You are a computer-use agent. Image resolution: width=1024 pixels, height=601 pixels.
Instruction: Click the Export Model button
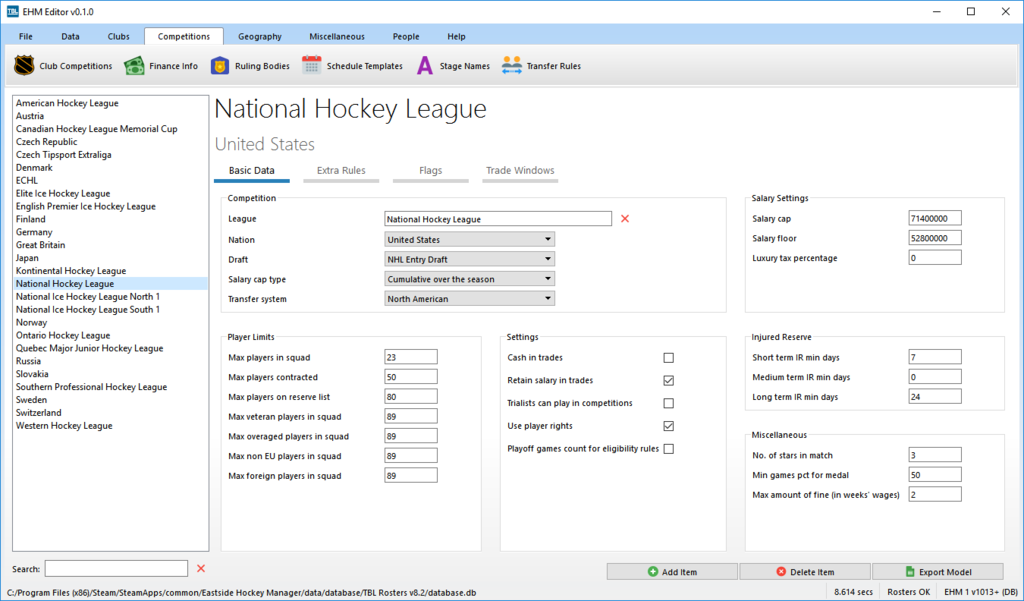coord(938,572)
